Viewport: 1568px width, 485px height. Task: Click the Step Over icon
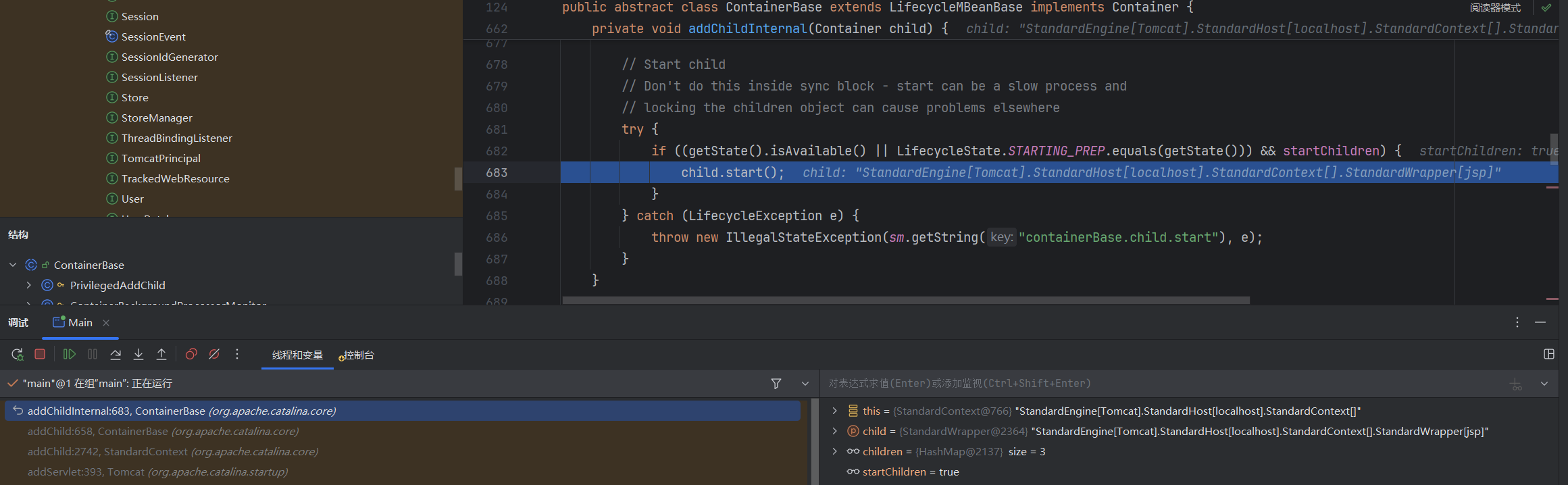coord(116,355)
